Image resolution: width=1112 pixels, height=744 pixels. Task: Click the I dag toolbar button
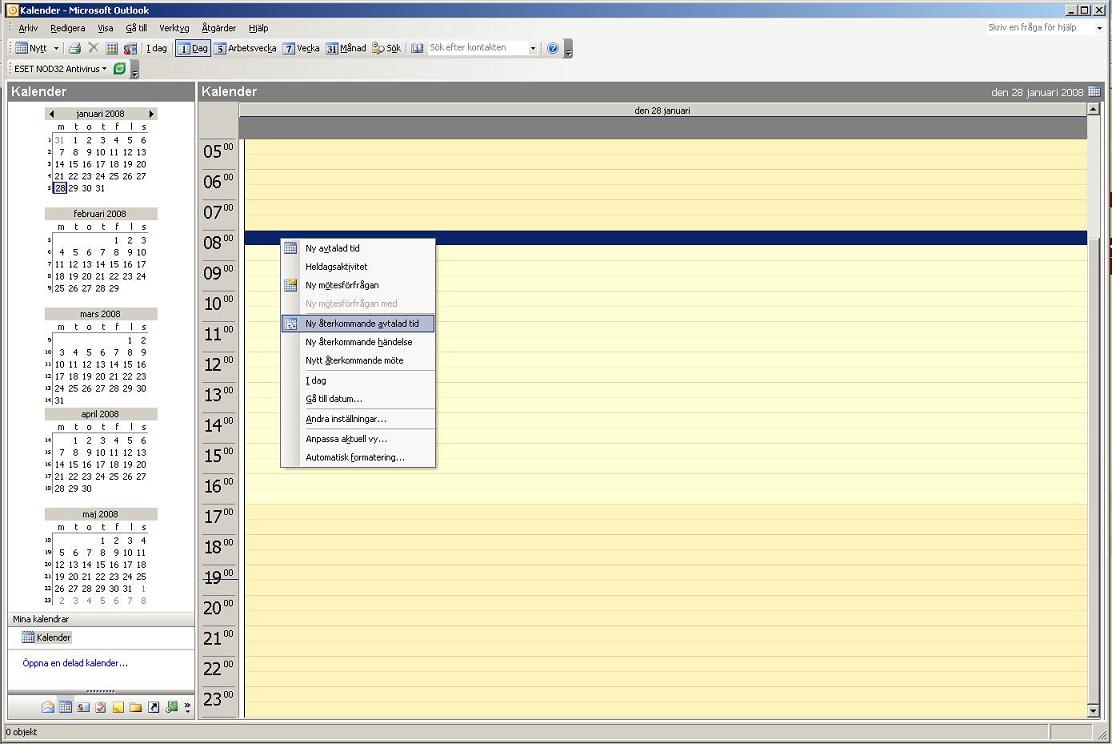coord(157,48)
